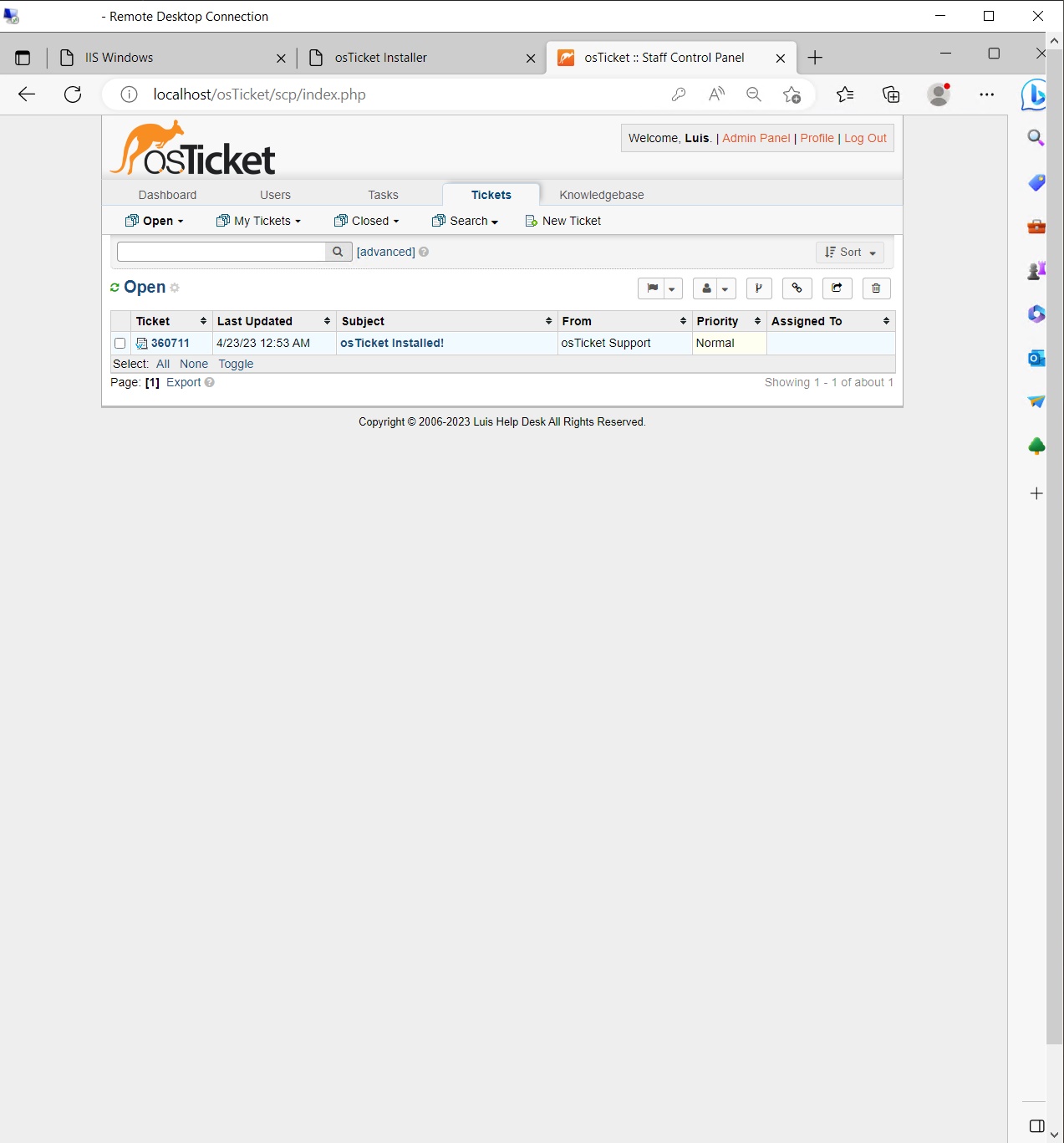
Task: Toggle selection using Toggle link
Action: tap(235, 364)
